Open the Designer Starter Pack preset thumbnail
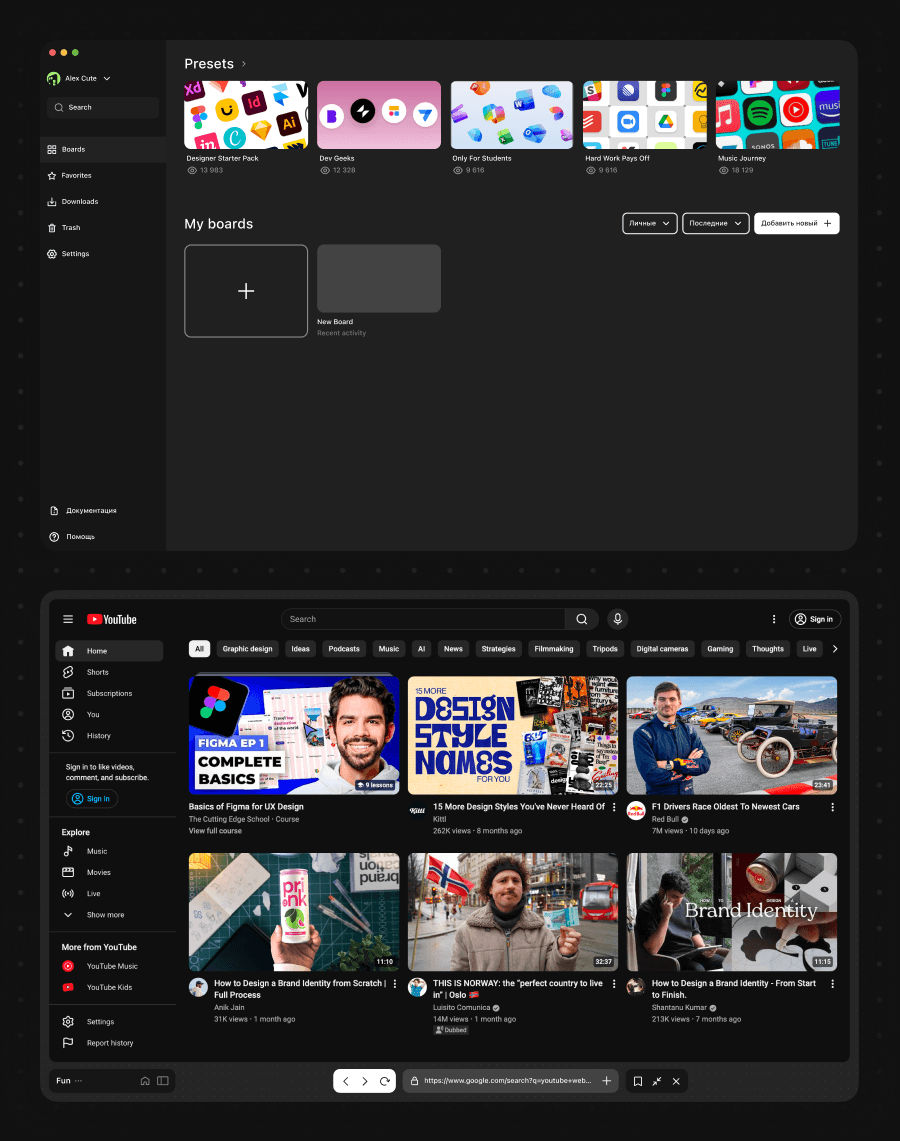 (246, 115)
